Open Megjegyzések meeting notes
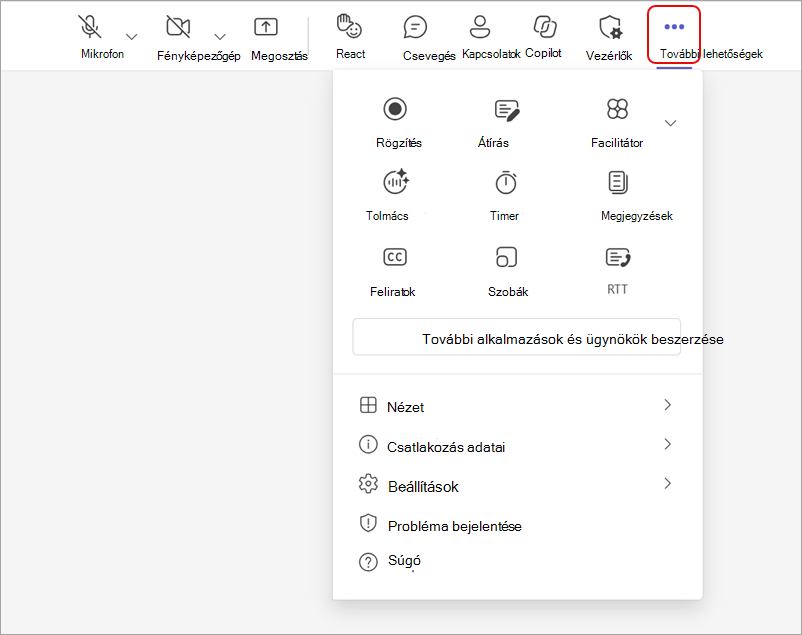 pyautogui.click(x=618, y=182)
